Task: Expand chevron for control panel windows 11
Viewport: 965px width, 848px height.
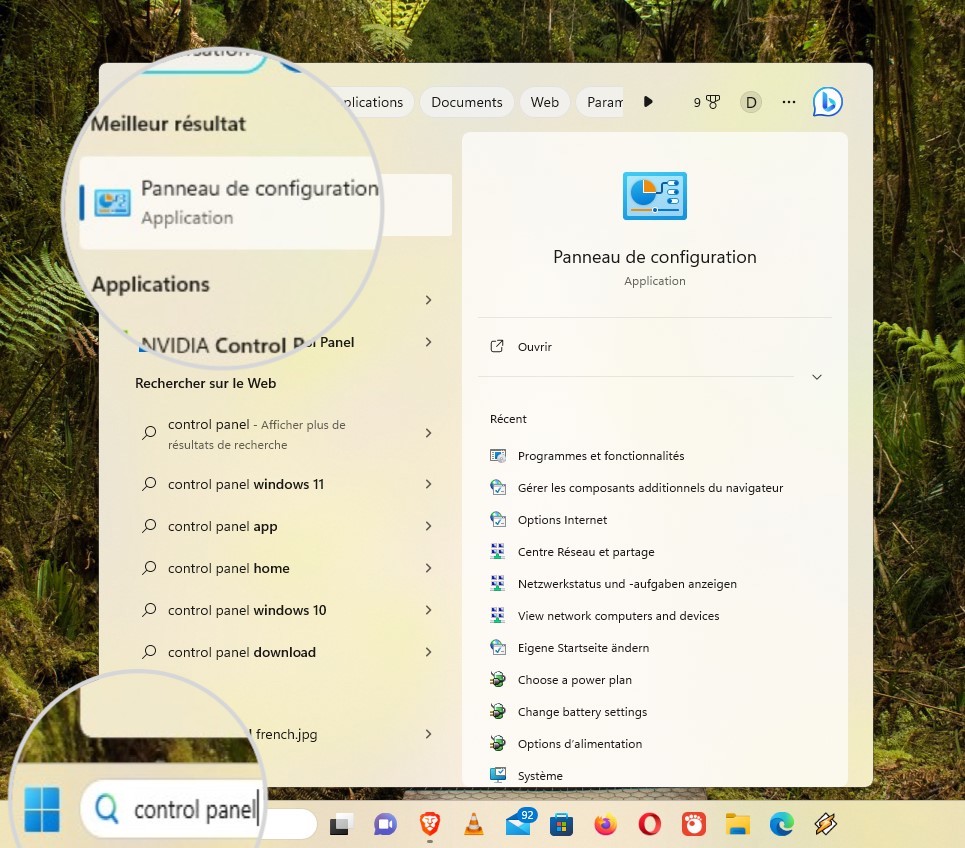Action: 428,484
